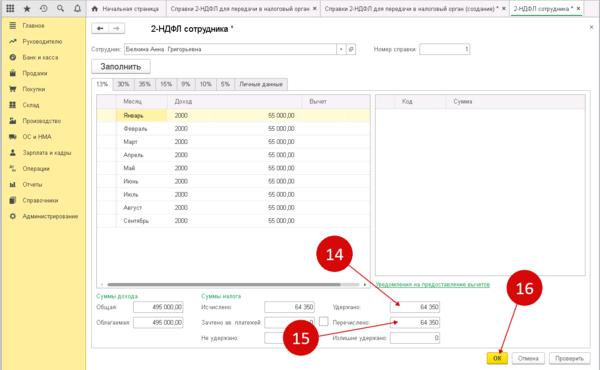
Task: Open the search magnifier icon
Action: click(x=60, y=8)
